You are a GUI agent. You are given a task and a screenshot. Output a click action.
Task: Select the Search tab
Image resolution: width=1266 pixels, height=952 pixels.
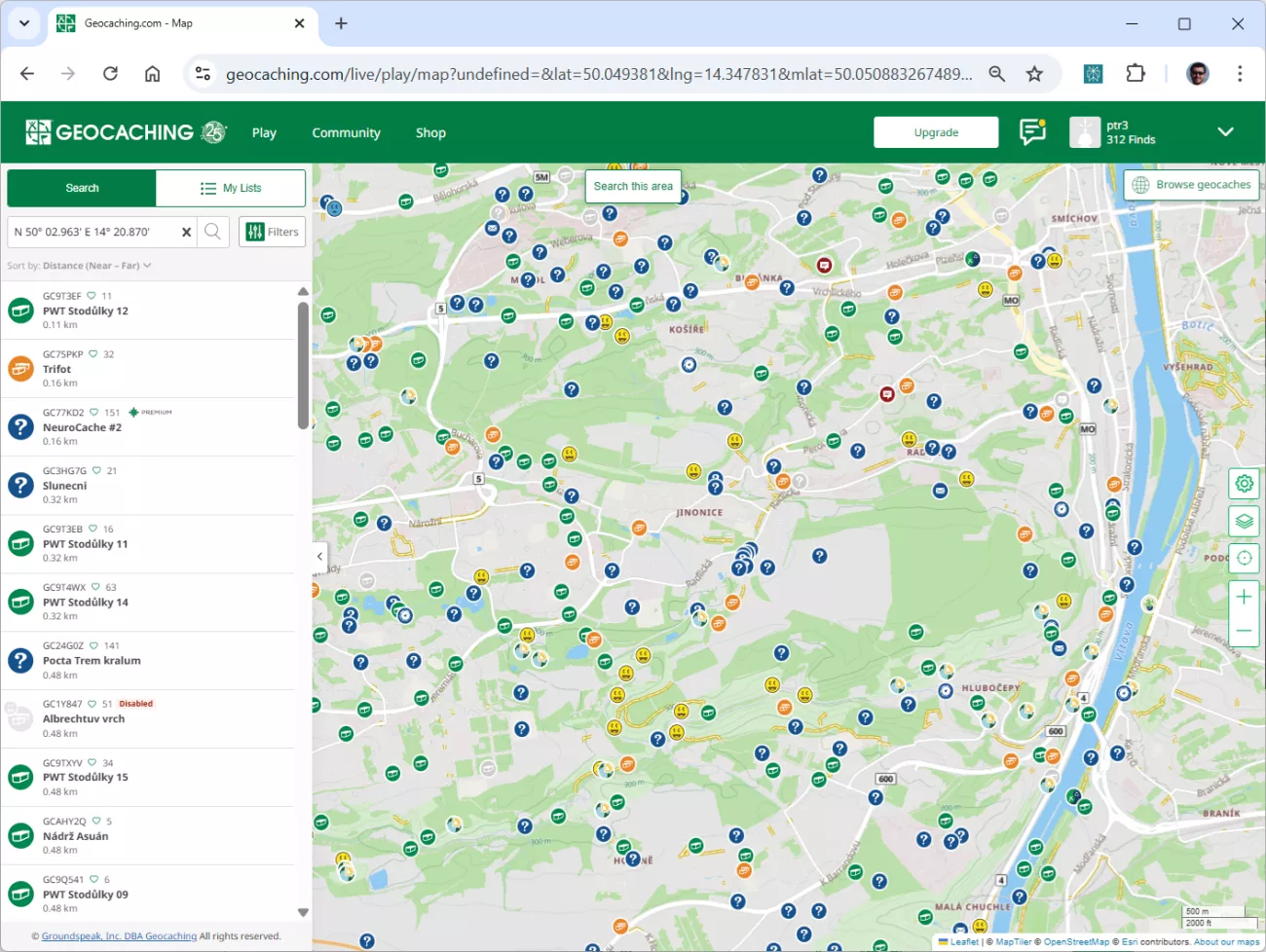(x=82, y=188)
